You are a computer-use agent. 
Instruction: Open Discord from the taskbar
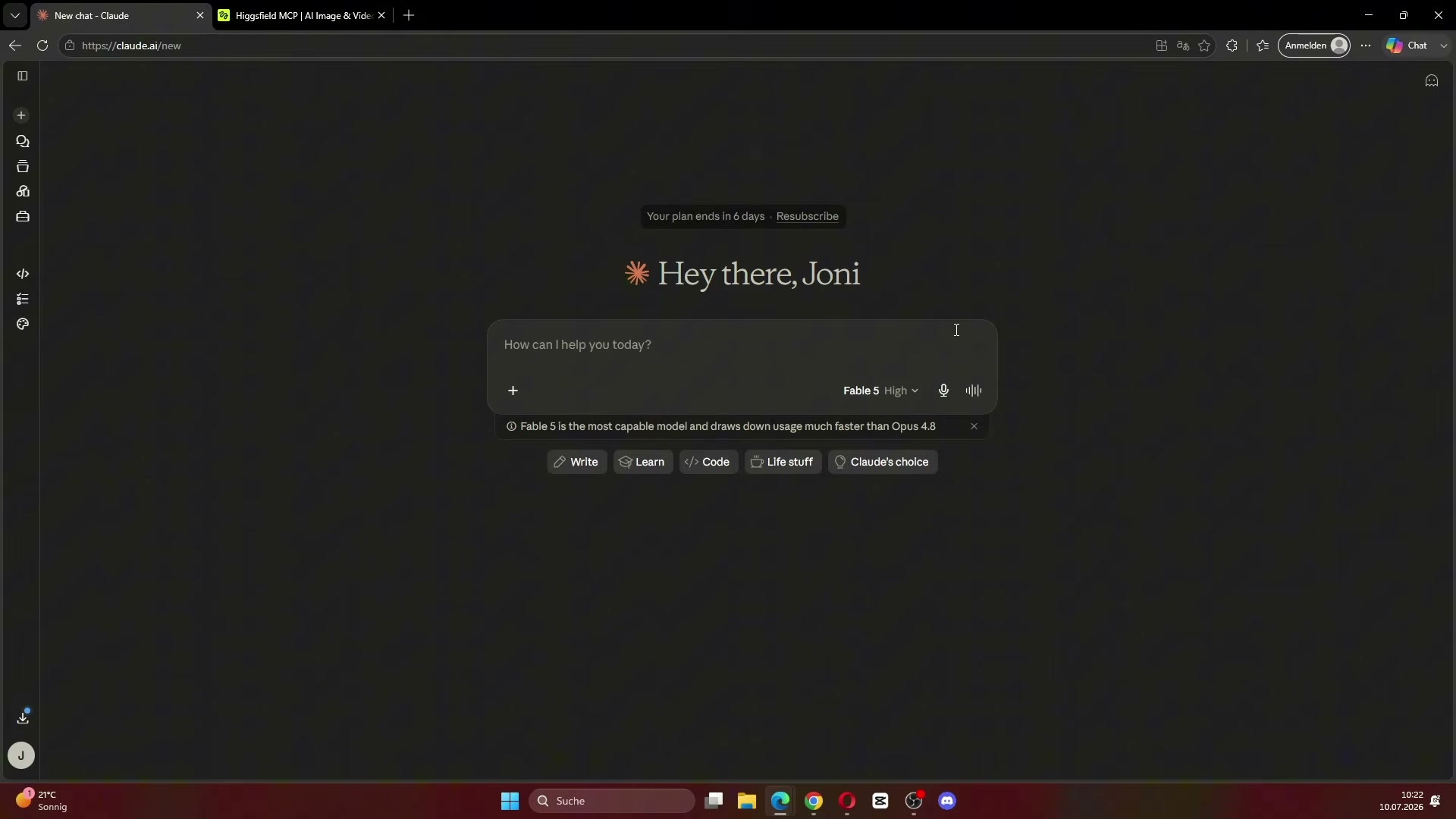[x=947, y=801]
